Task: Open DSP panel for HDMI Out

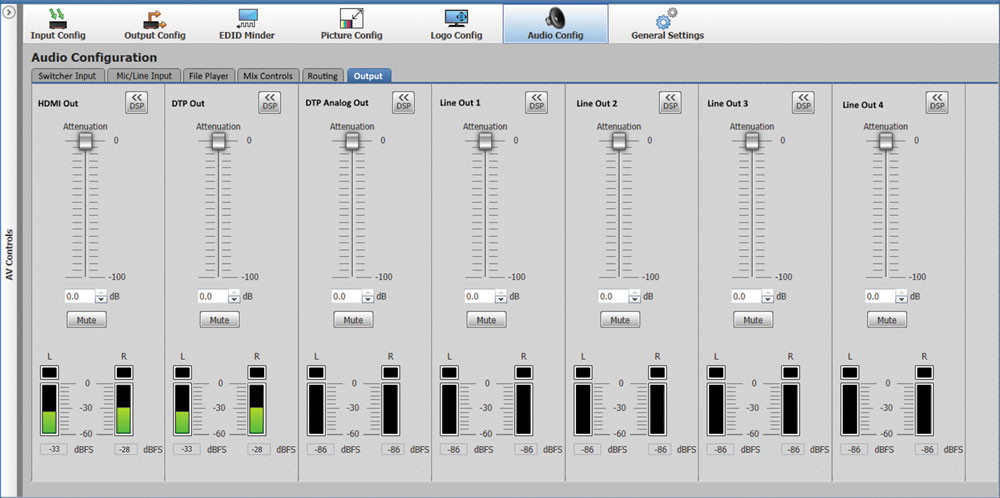Action: (136, 102)
